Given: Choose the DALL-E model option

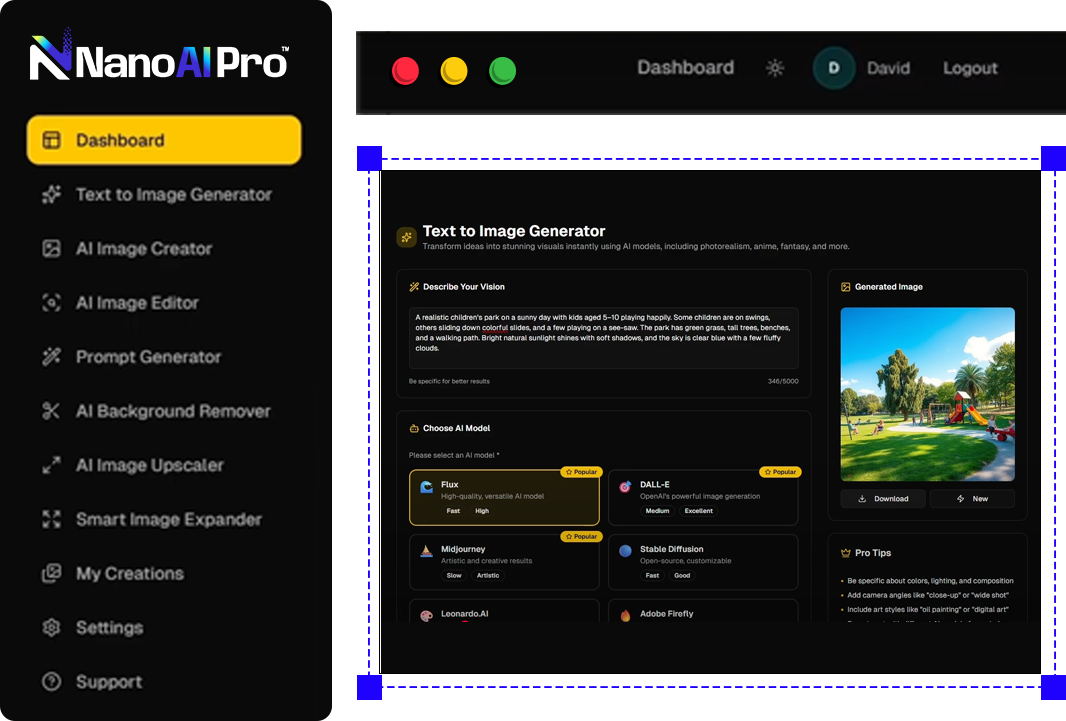Looking at the screenshot, I should point(703,497).
